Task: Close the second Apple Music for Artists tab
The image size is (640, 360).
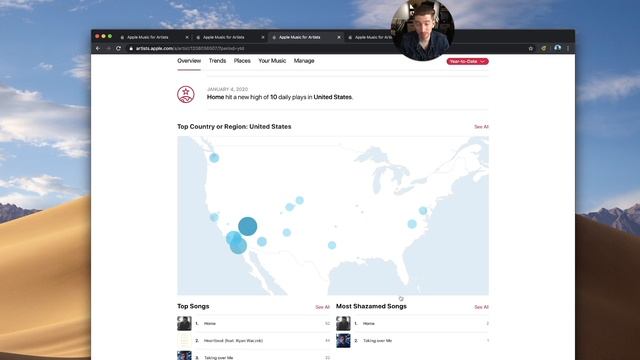Action: pos(263,37)
